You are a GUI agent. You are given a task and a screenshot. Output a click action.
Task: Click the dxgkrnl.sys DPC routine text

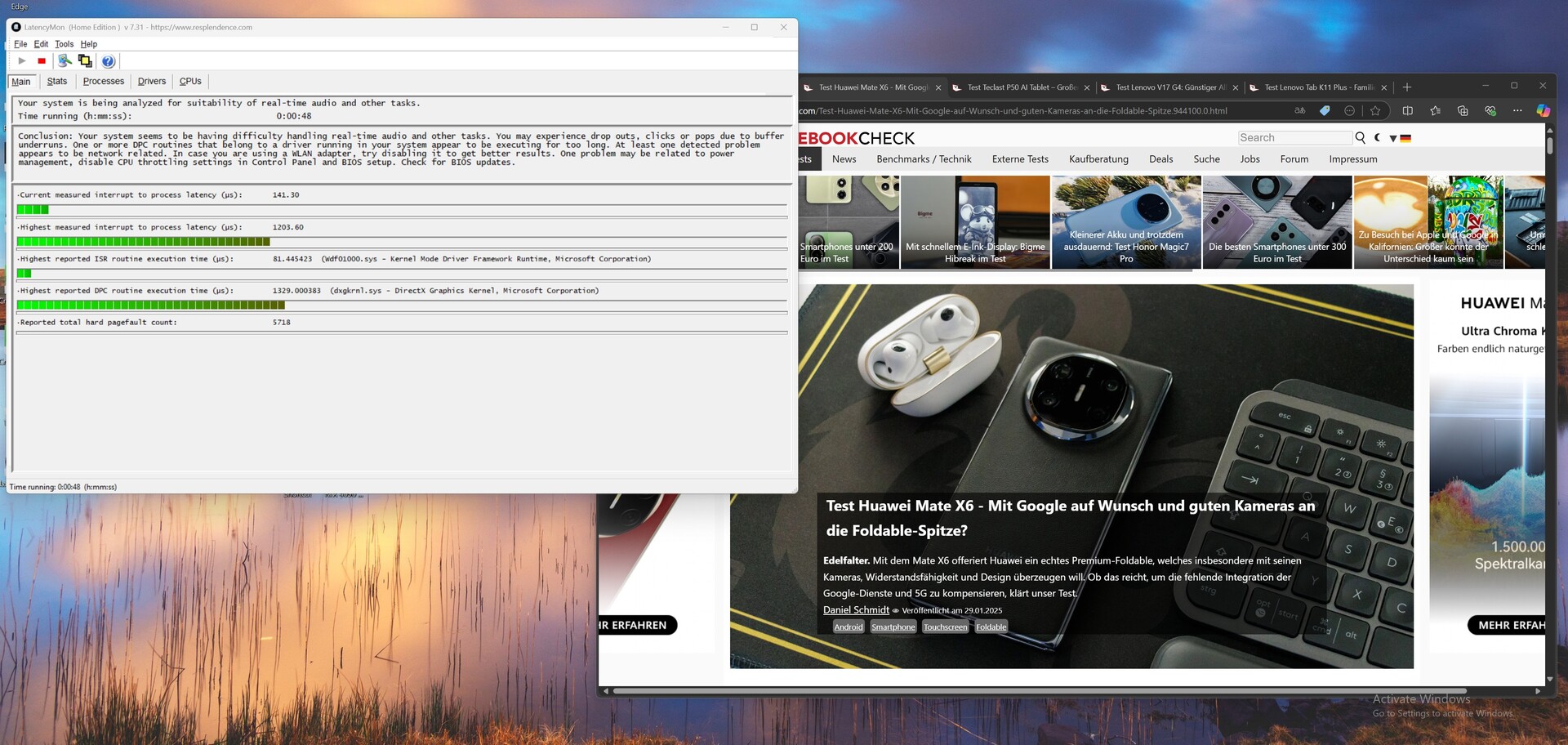pos(465,291)
